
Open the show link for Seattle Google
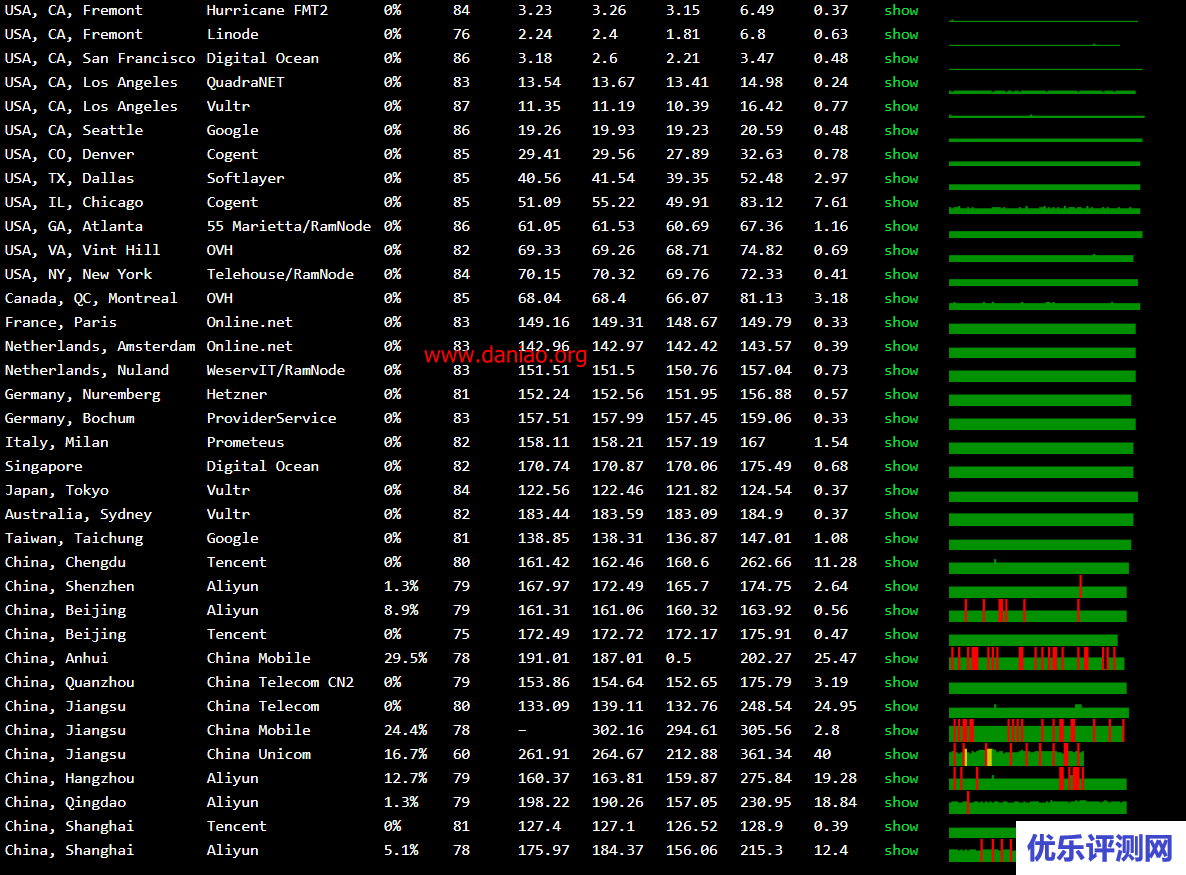pos(901,131)
